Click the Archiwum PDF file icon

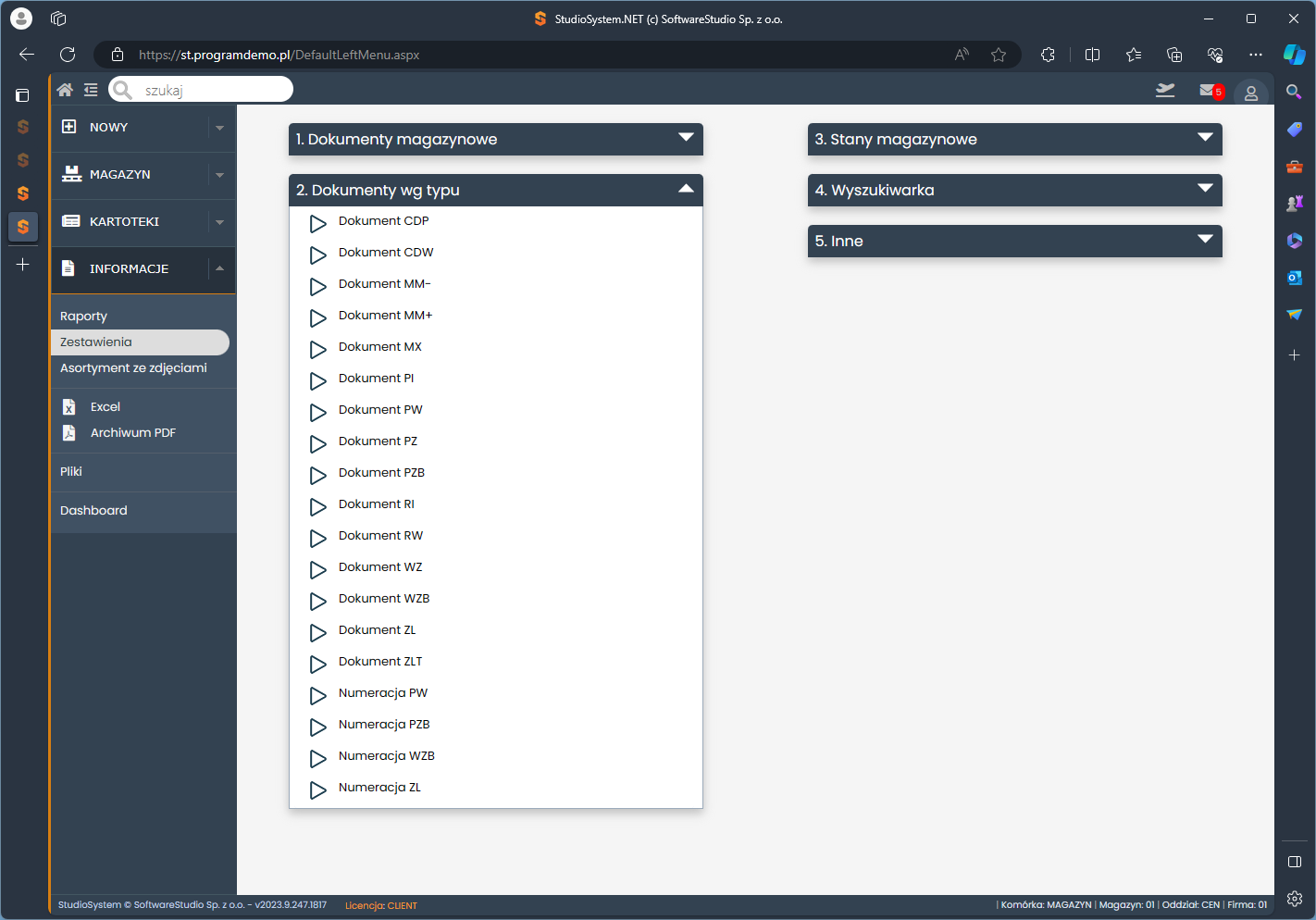69,432
